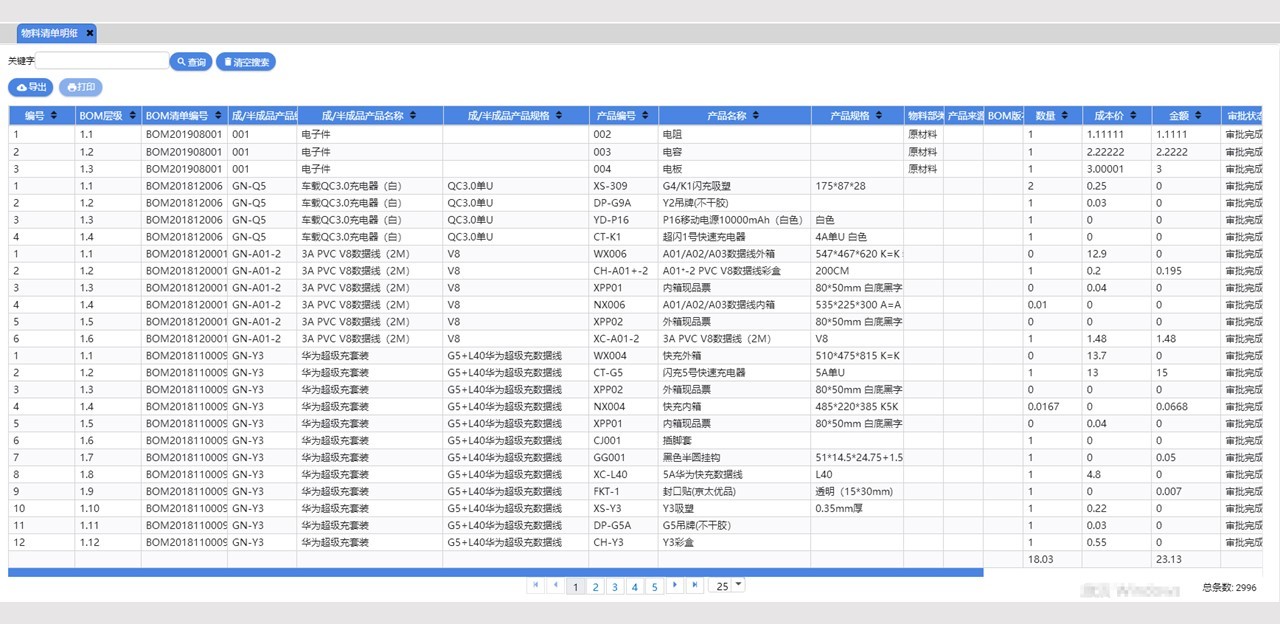Sort by 成/半成品产品名称 column sort icon
The image size is (1280, 624).
pos(411,116)
